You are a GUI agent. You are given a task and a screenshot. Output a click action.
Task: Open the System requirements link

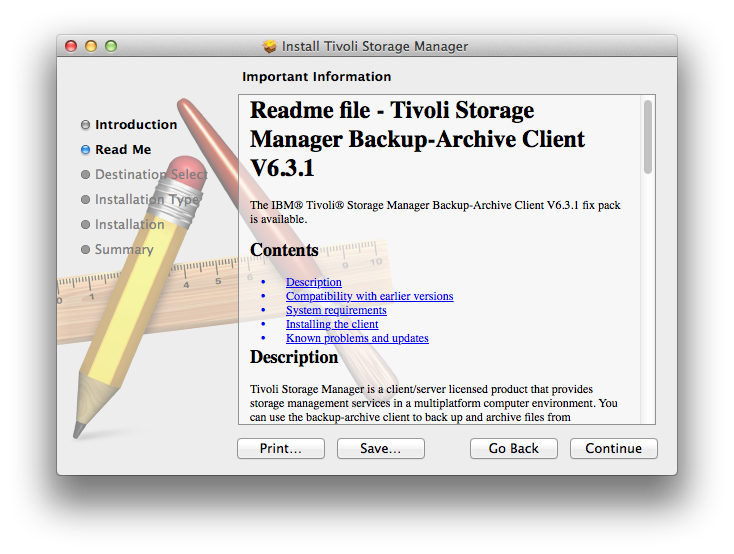336,310
